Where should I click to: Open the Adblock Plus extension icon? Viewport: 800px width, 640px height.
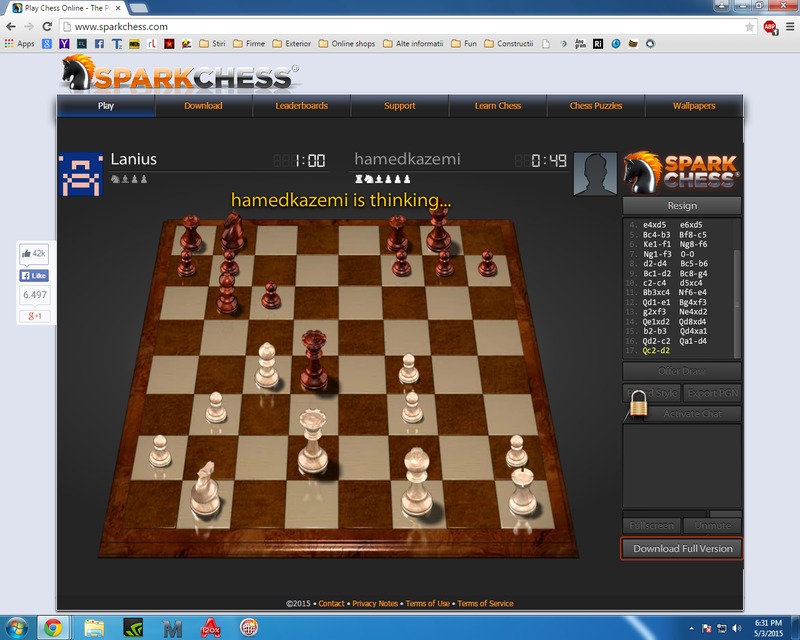pyautogui.click(x=770, y=27)
